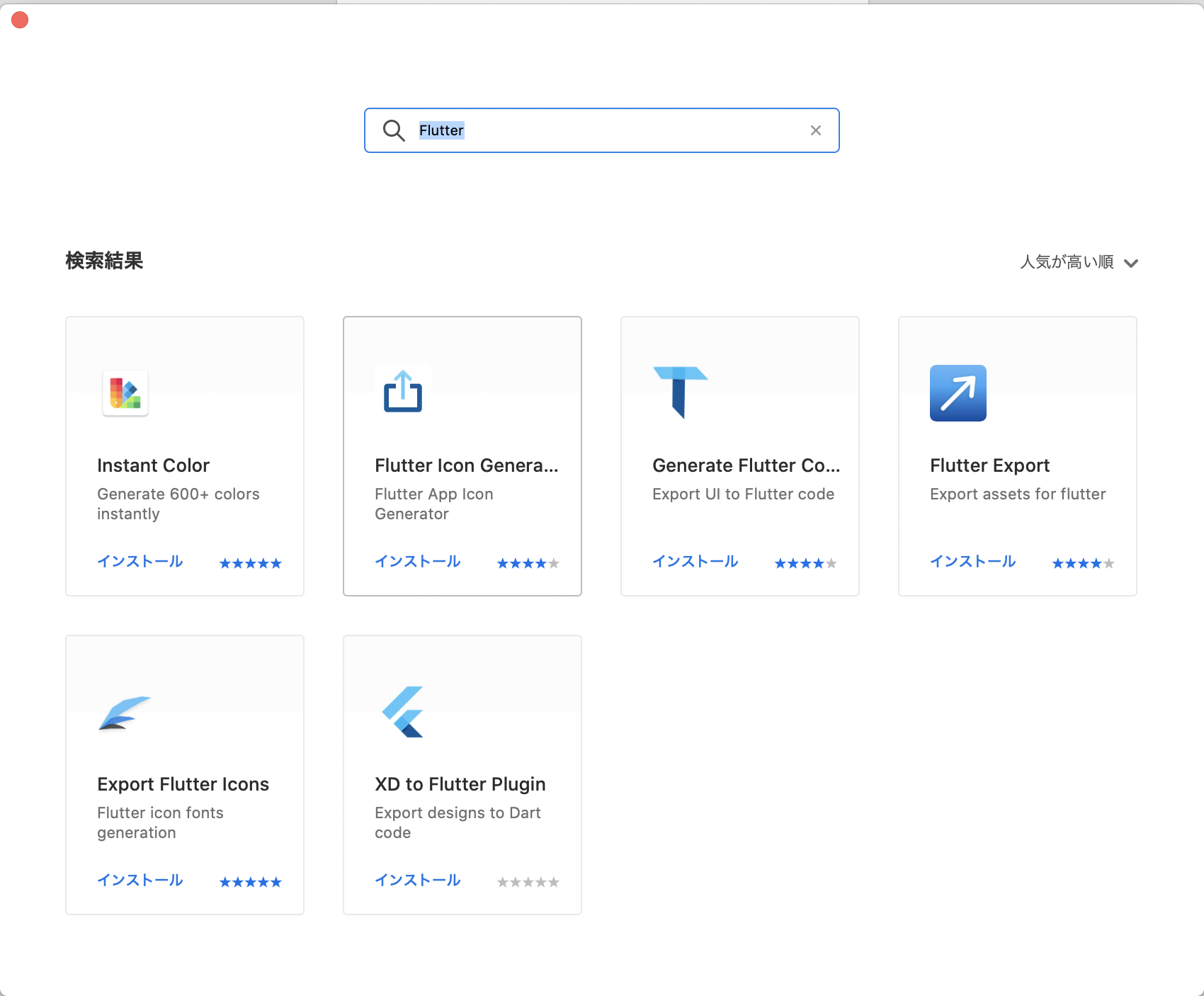Close the window with red button

pyautogui.click(x=20, y=20)
